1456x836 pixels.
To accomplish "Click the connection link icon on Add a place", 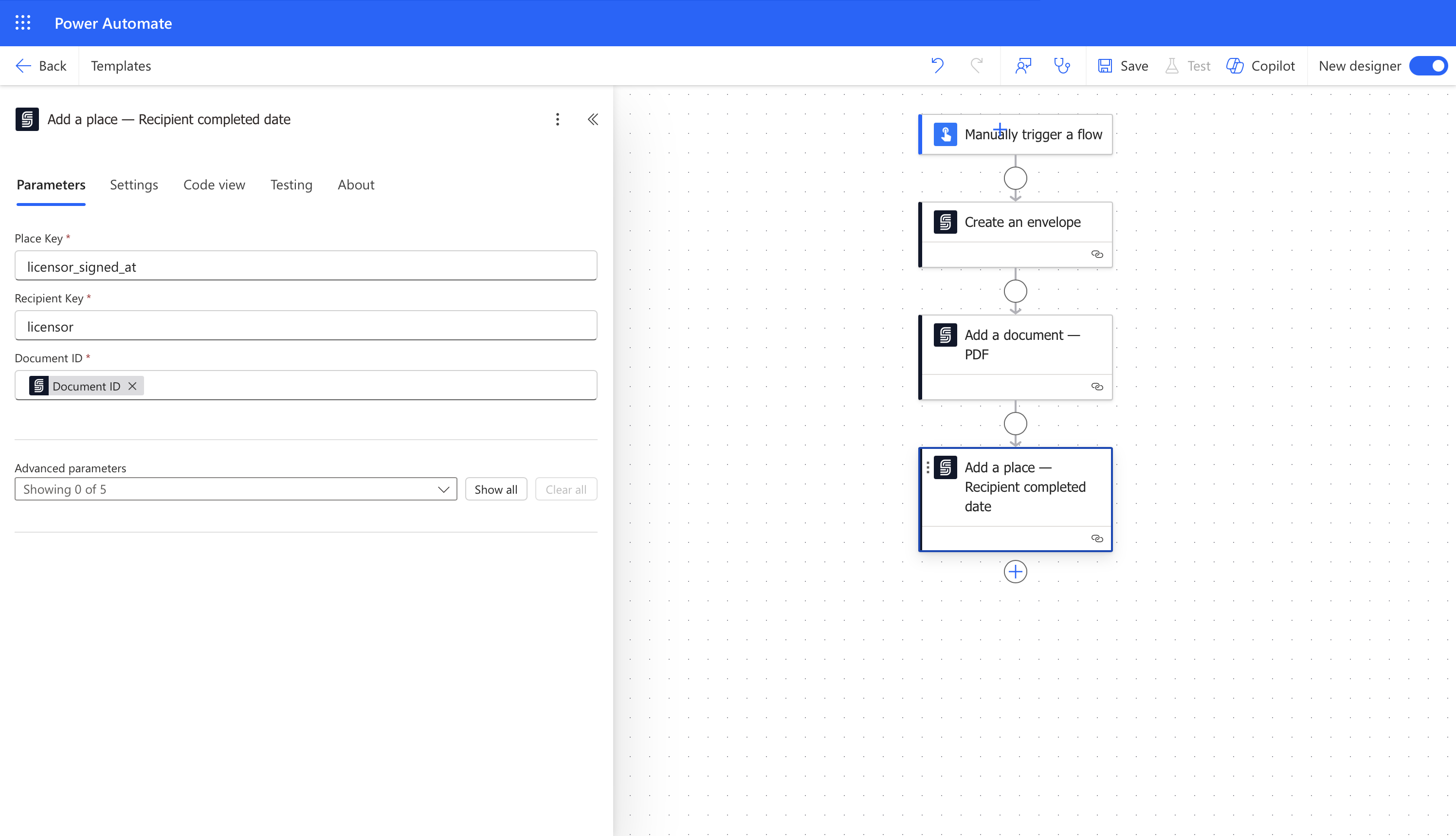I will (x=1097, y=539).
